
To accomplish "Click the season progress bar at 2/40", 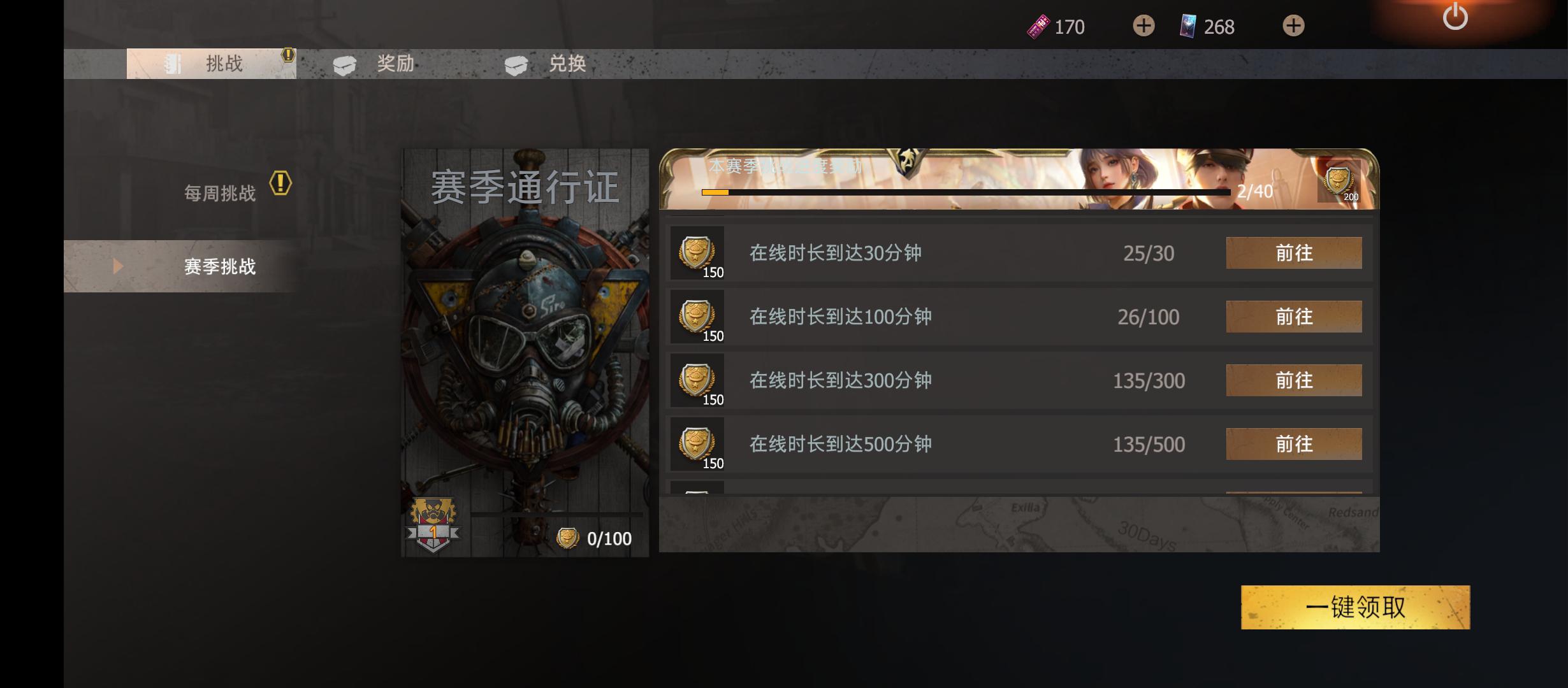I will pos(966,192).
